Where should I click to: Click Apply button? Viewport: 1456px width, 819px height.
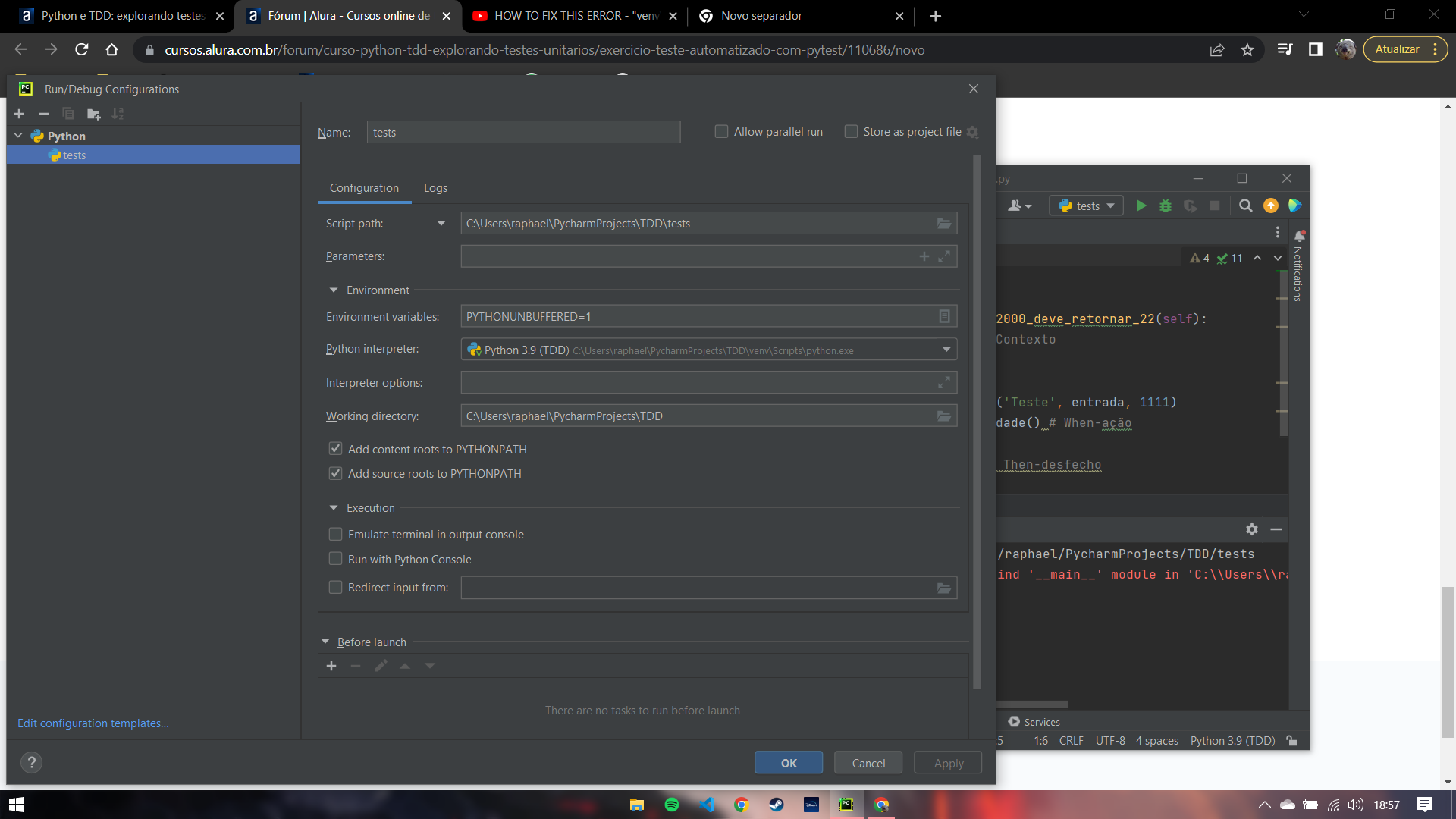tap(948, 763)
